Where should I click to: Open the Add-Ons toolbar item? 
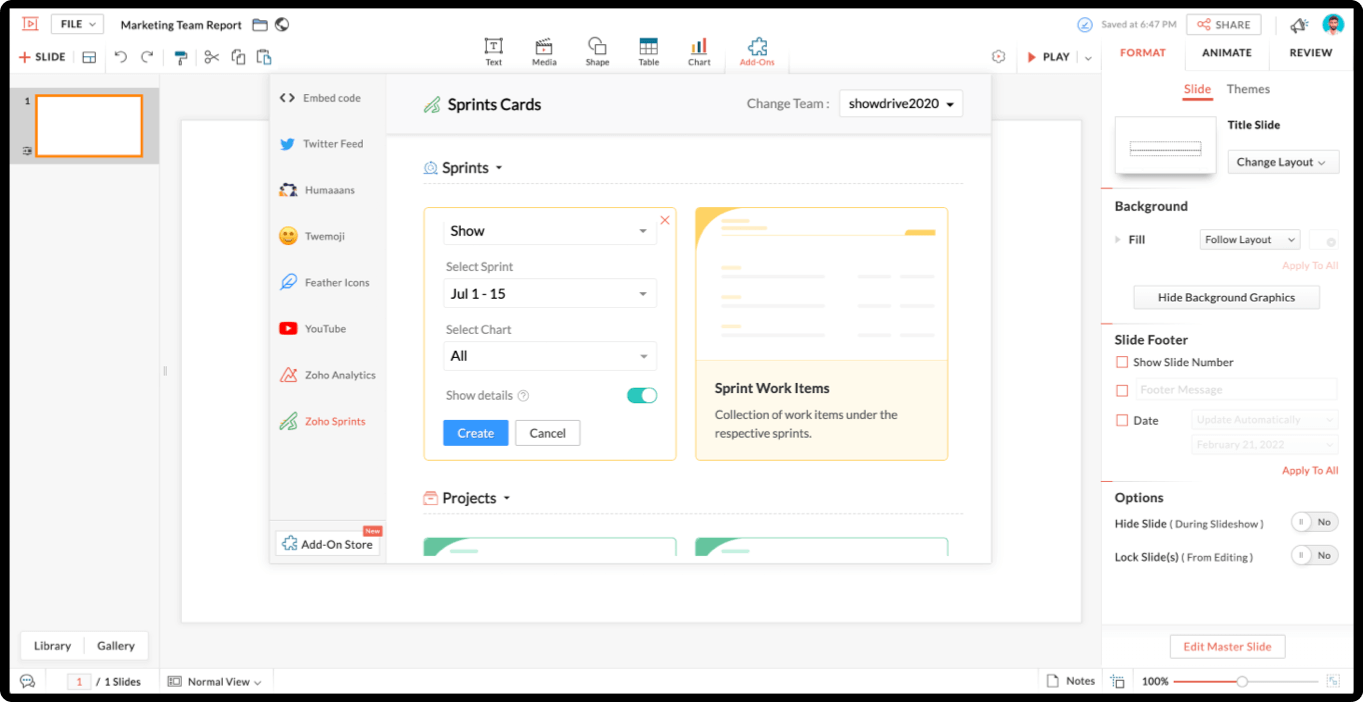point(757,52)
